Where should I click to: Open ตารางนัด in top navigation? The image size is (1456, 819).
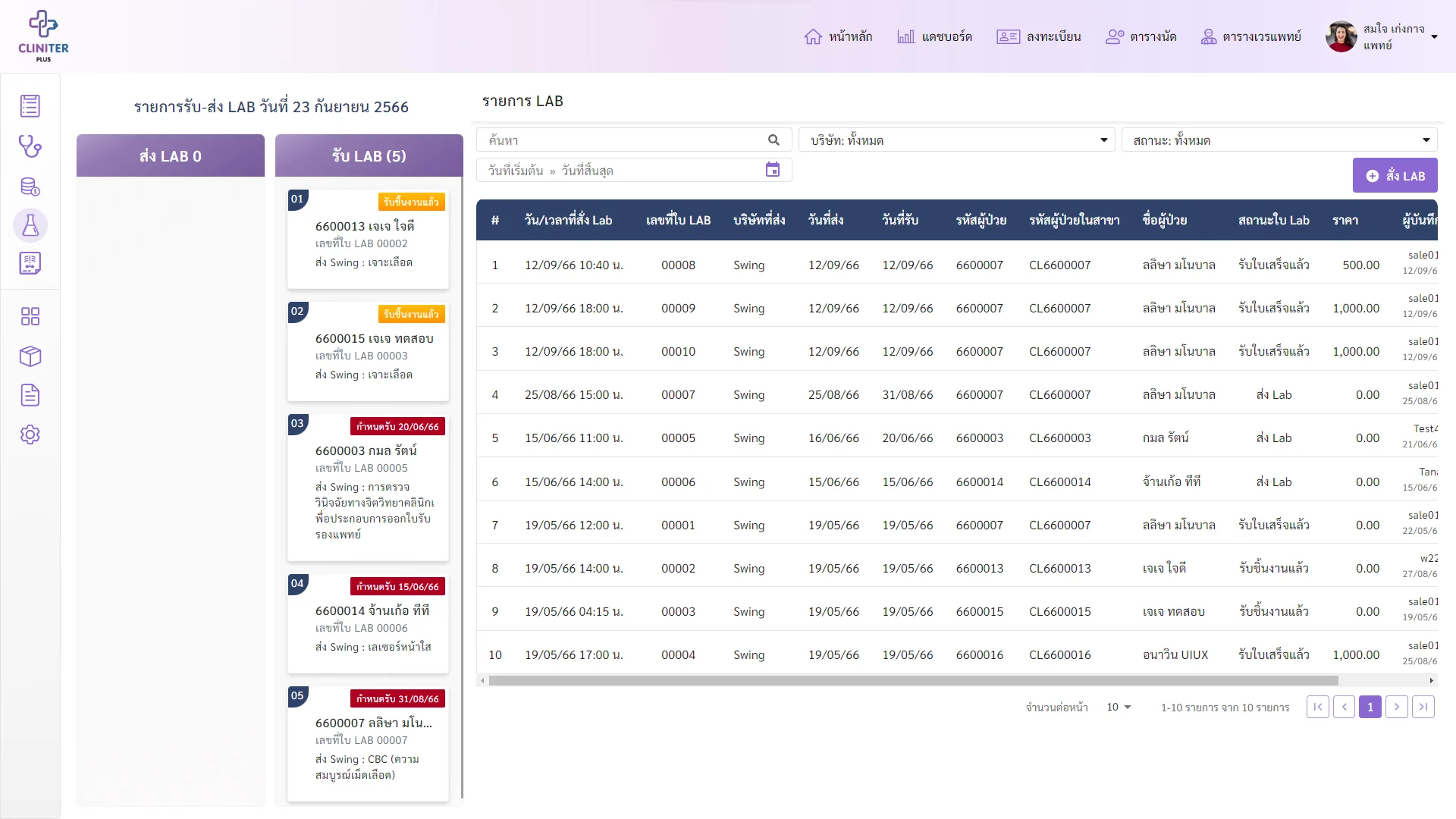pyautogui.click(x=1141, y=36)
